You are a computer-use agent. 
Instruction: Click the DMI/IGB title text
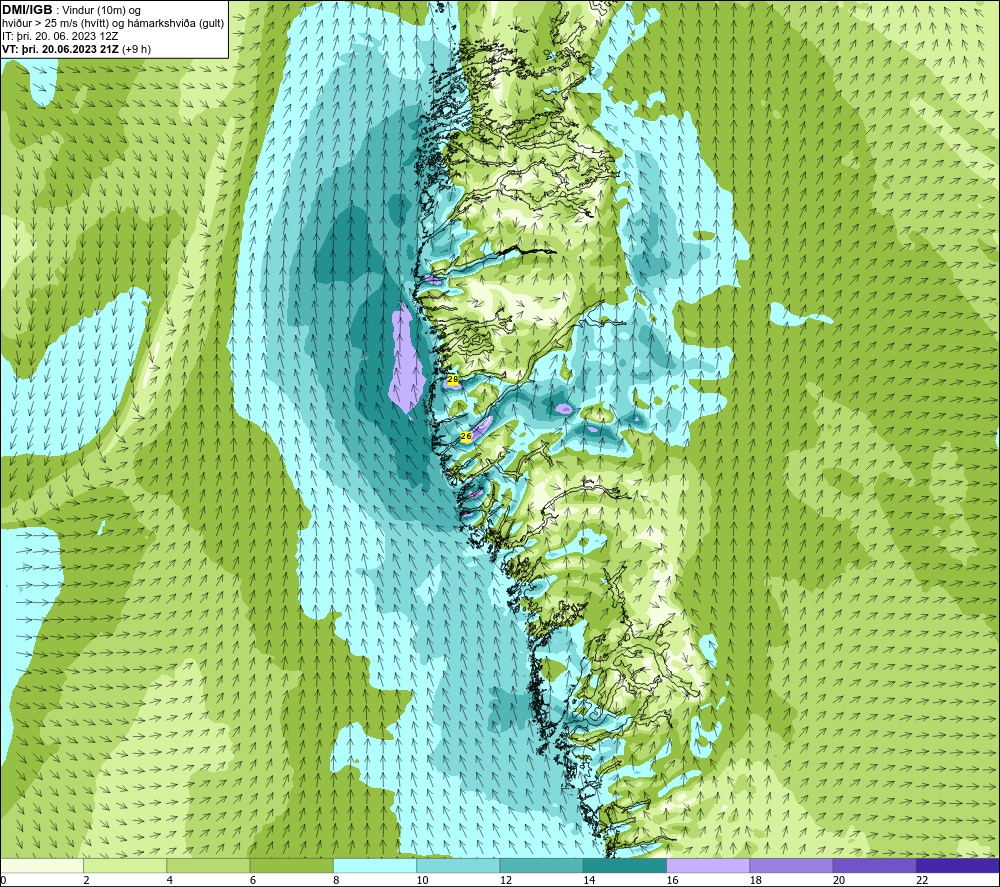(x=27, y=10)
